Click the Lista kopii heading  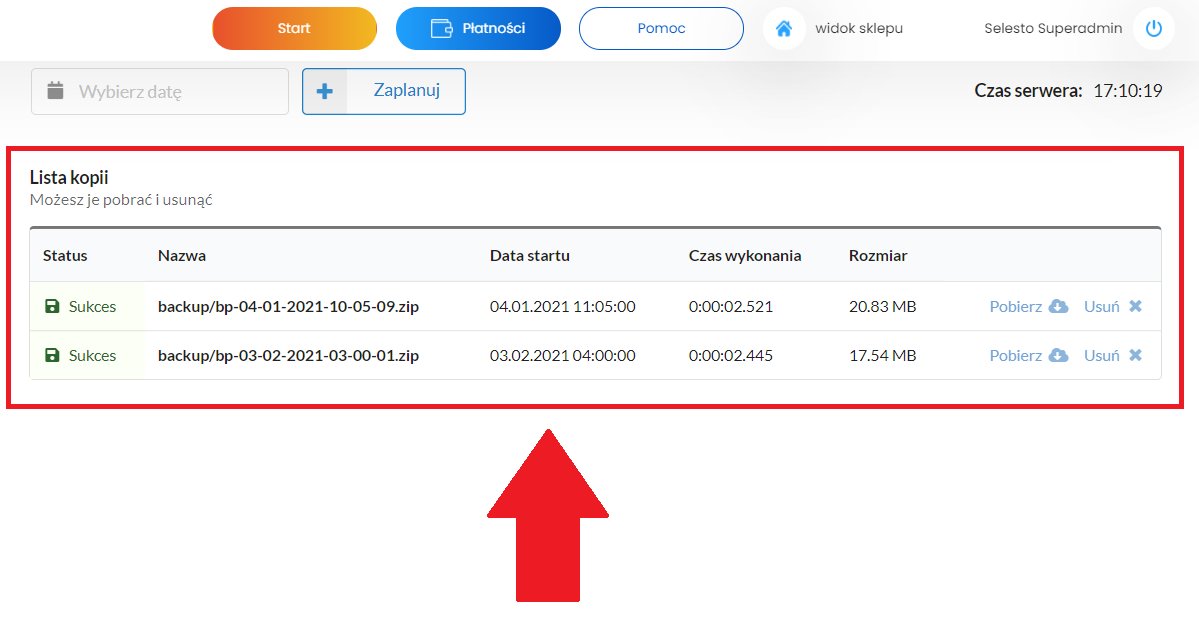coord(69,177)
